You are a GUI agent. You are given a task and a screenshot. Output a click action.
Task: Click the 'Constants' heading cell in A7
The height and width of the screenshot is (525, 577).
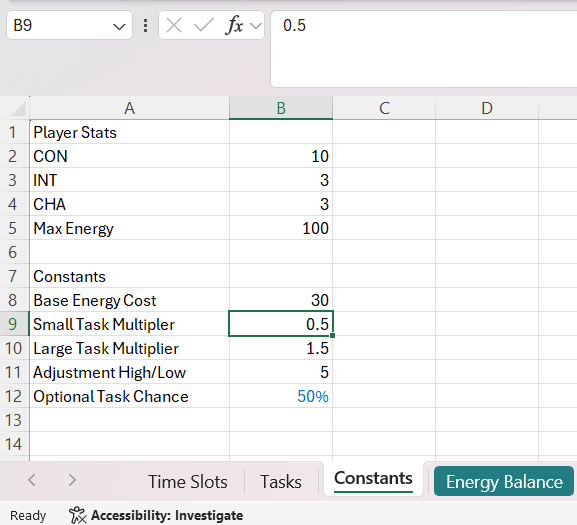pos(130,276)
